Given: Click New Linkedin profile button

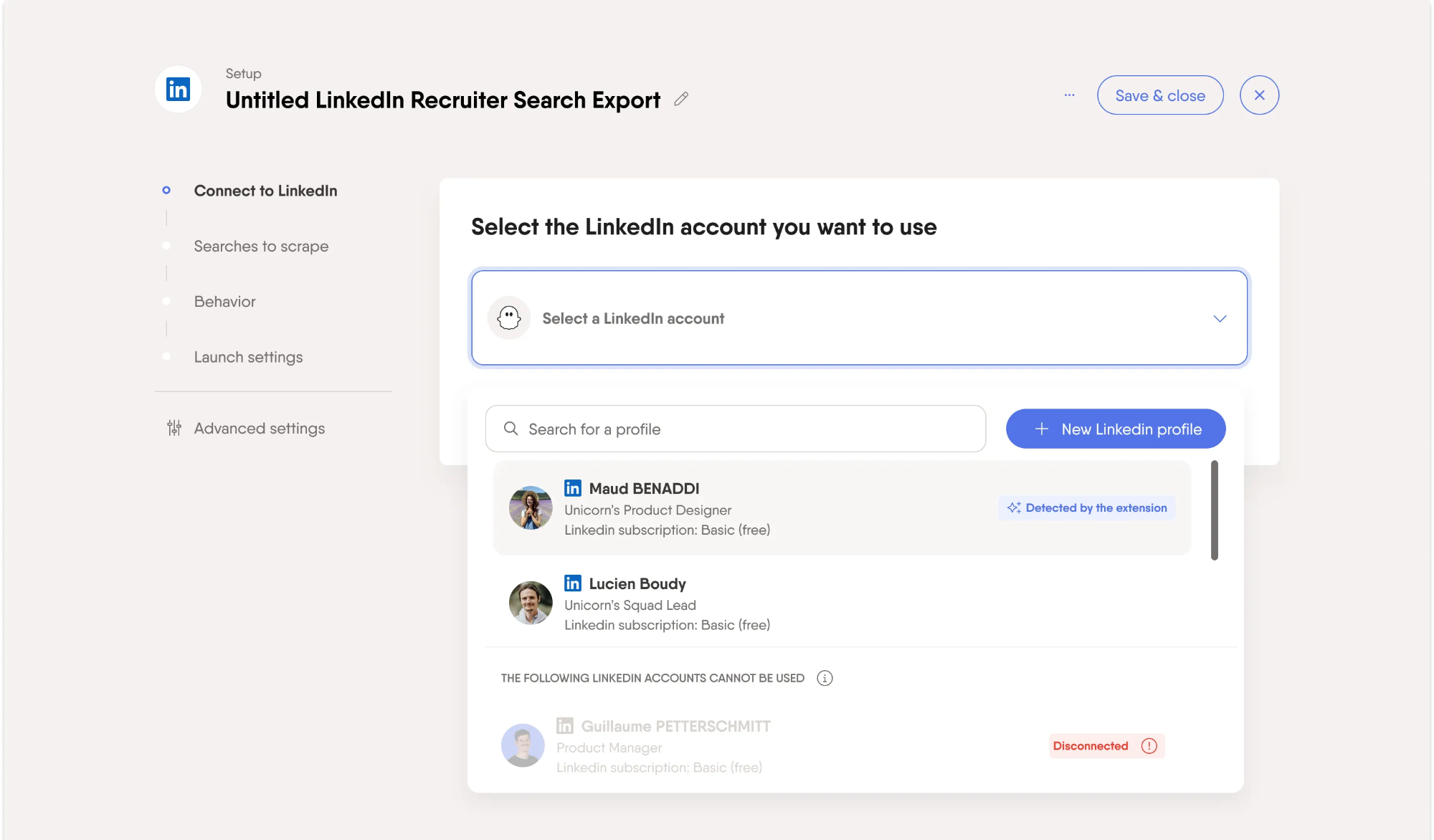Looking at the screenshot, I should pos(1116,429).
